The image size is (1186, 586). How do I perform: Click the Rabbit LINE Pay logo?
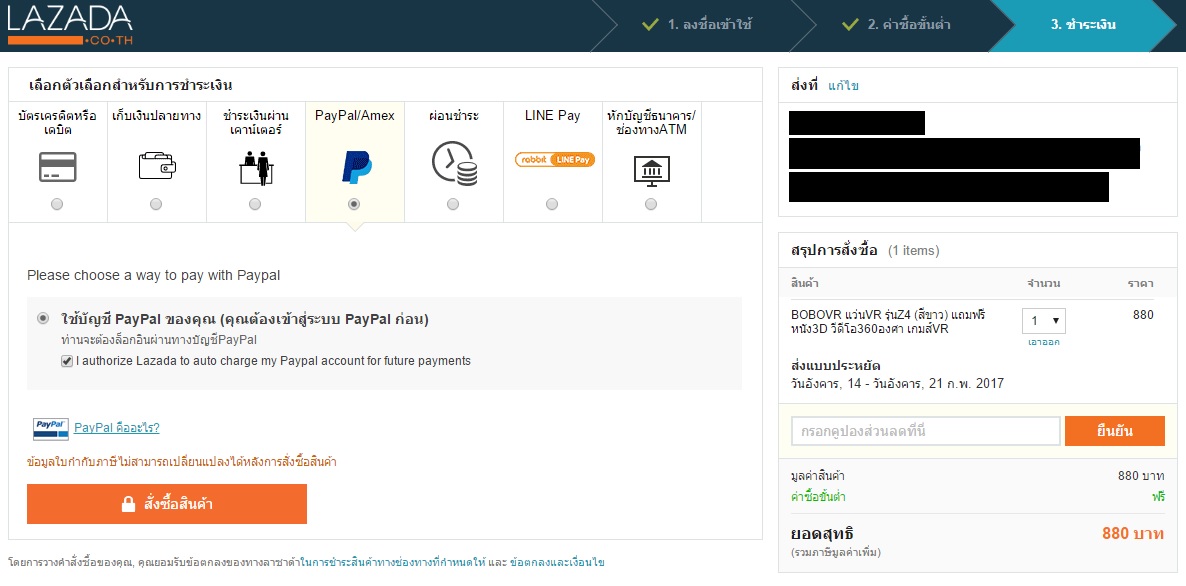554,160
